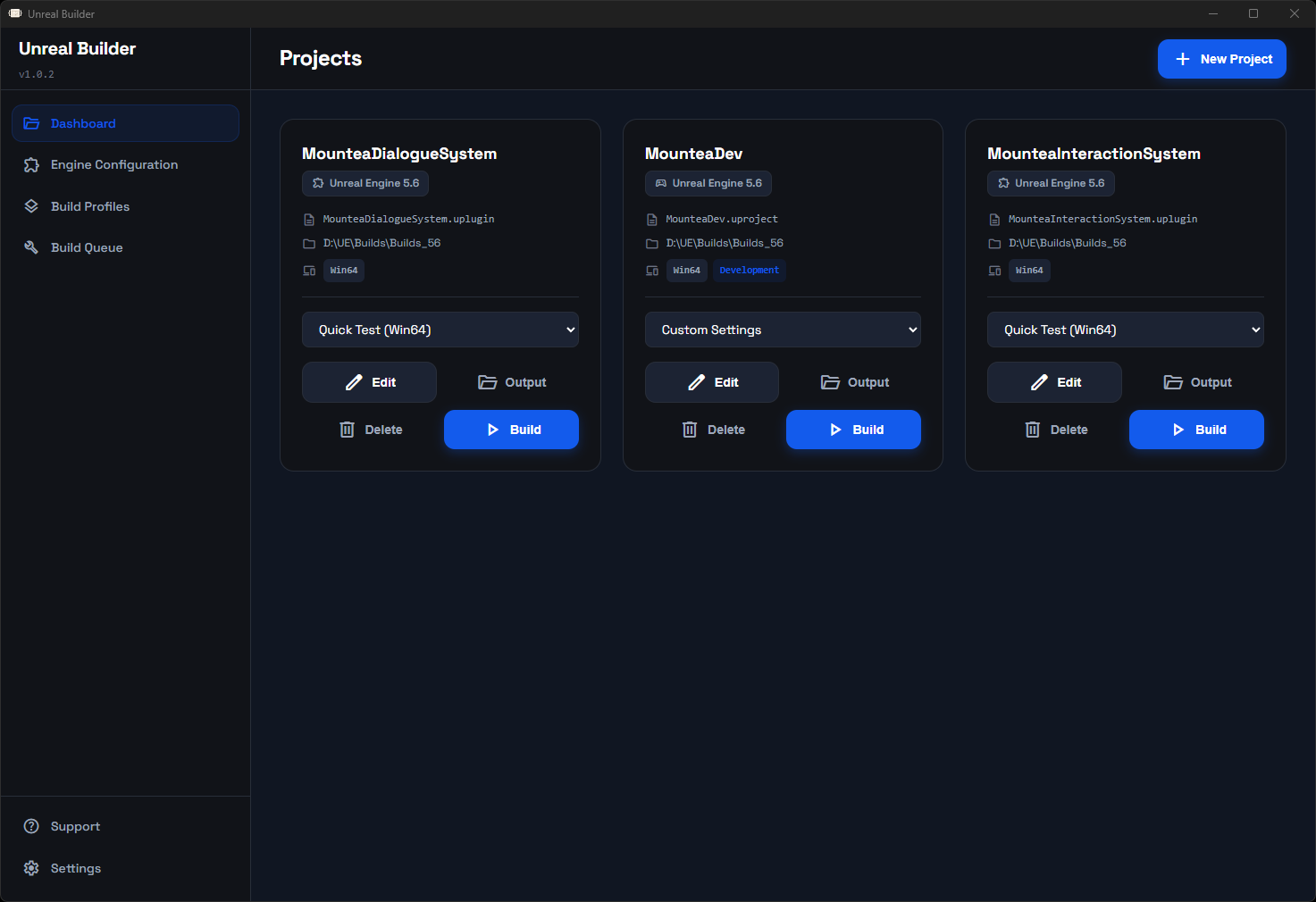Maximize the Unreal Builder window
Viewport: 1316px width, 902px height.
click(x=1253, y=13)
